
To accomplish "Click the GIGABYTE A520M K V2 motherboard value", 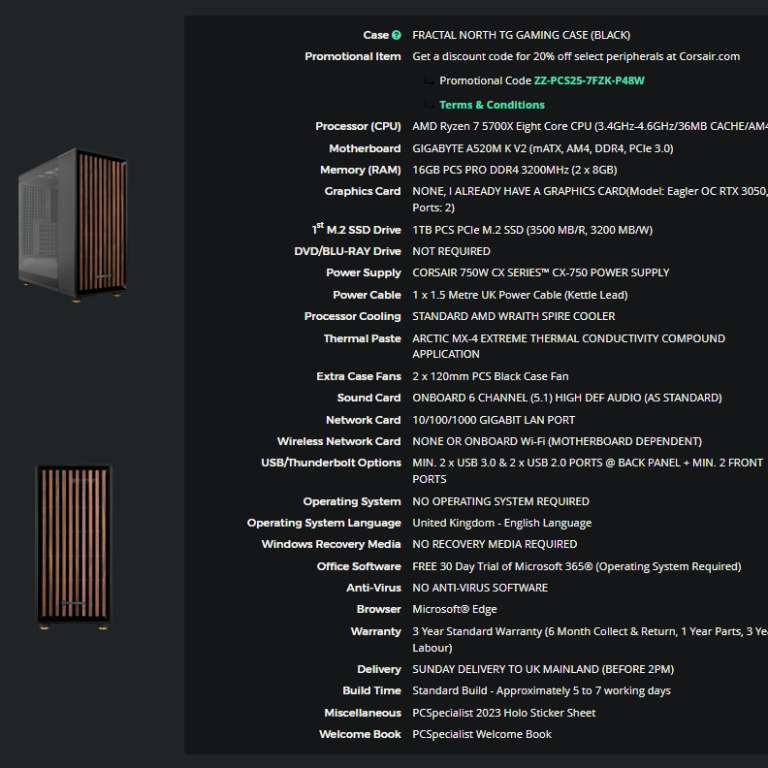I will coord(543,148).
